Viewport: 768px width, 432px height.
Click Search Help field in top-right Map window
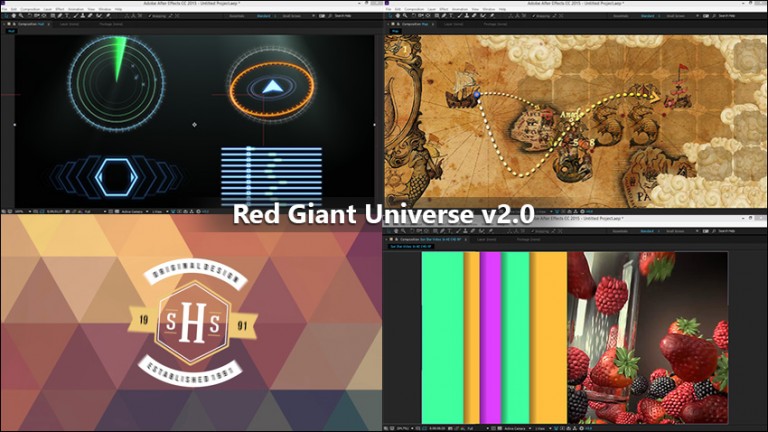(727, 16)
